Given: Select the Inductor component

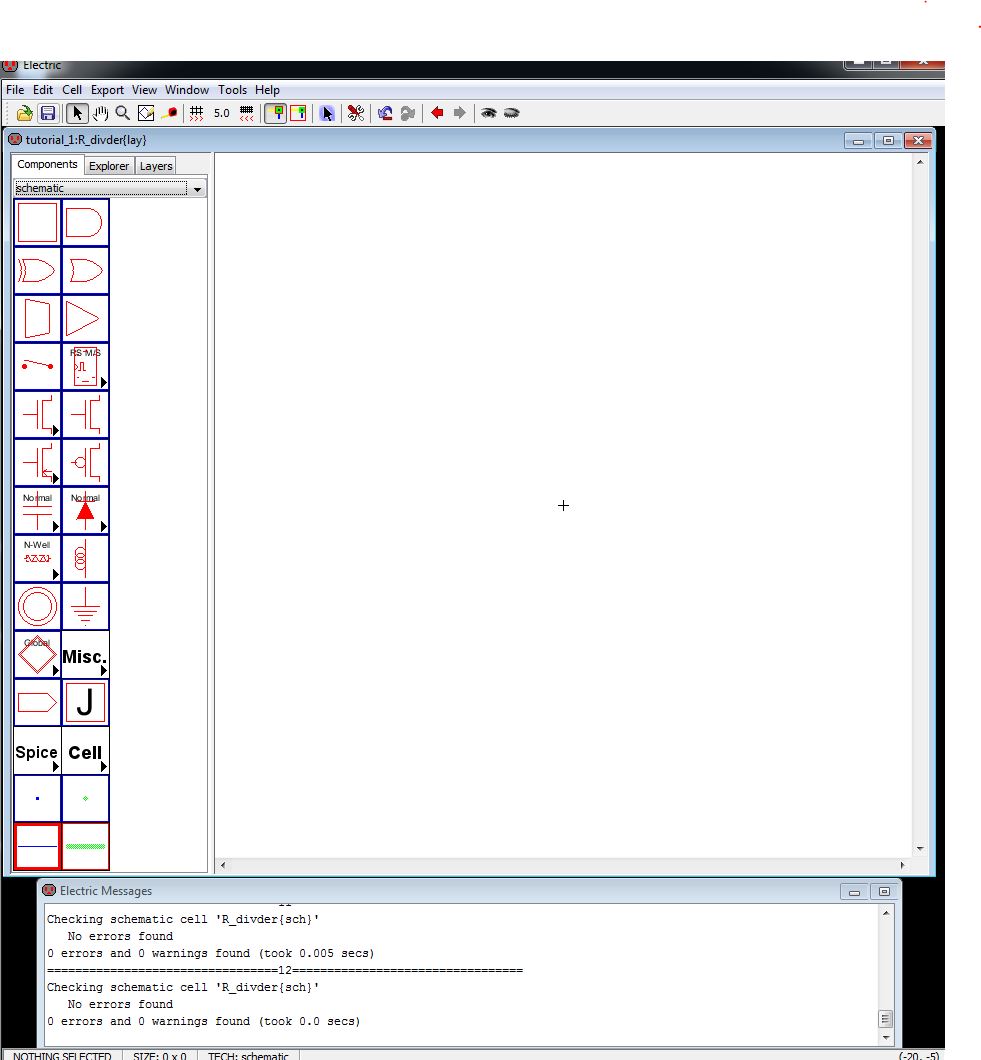Looking at the screenshot, I should pyautogui.click(x=85, y=558).
